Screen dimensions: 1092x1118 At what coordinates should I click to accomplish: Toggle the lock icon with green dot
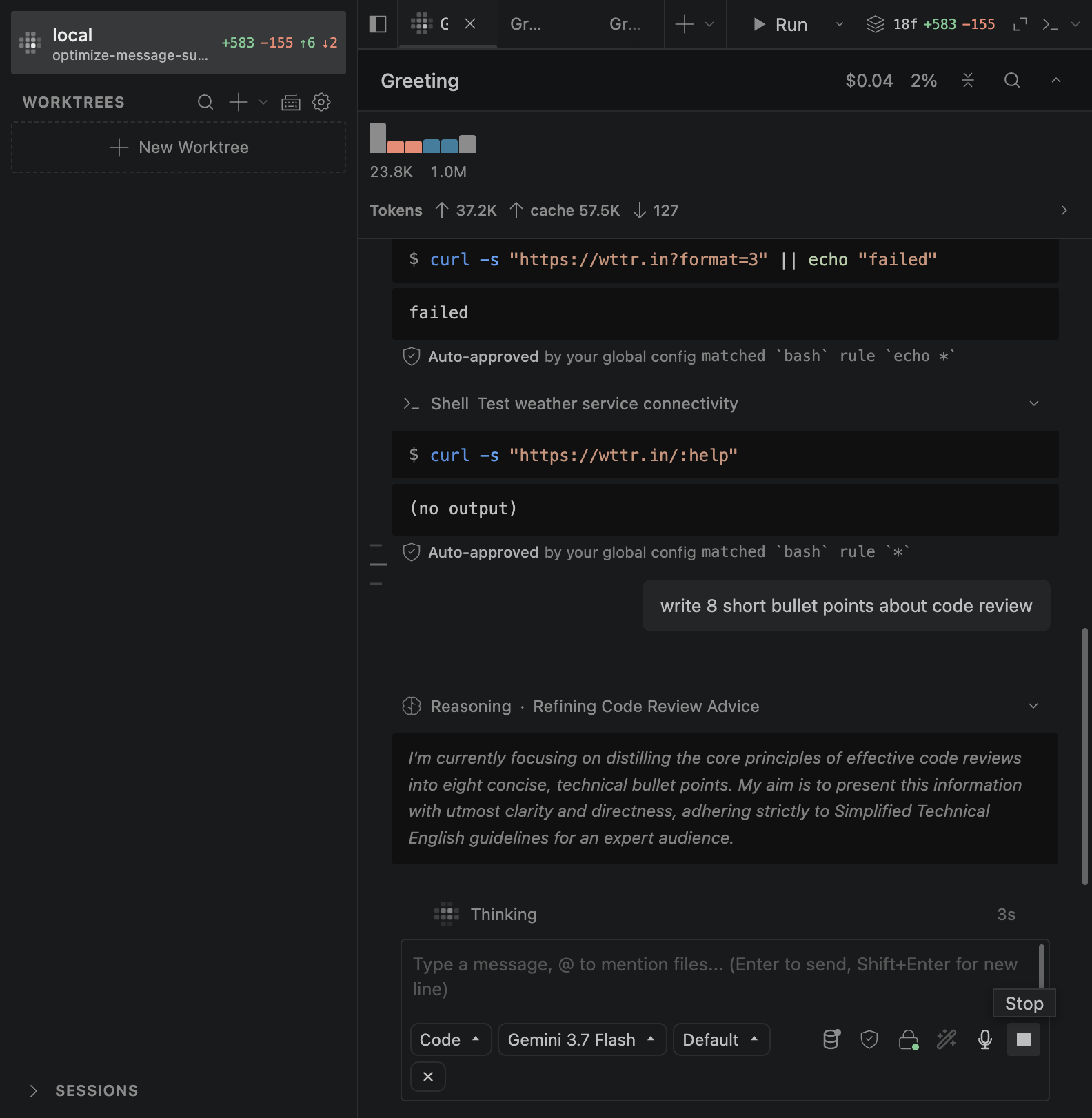909,1039
